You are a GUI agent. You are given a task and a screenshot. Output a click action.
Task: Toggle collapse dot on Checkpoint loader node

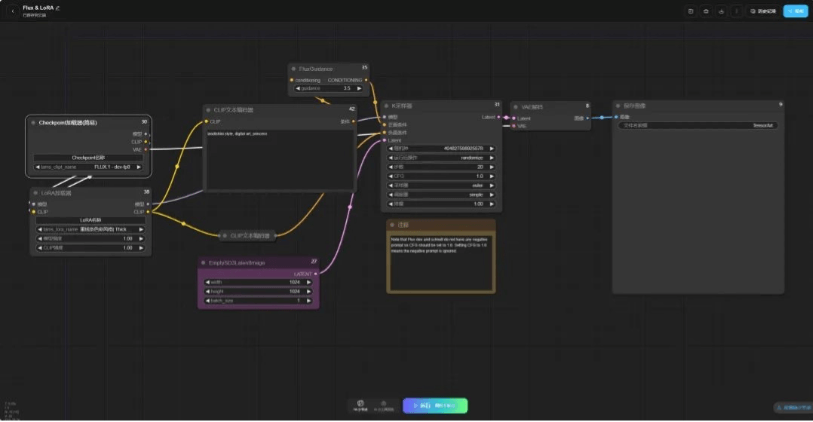coord(32,122)
